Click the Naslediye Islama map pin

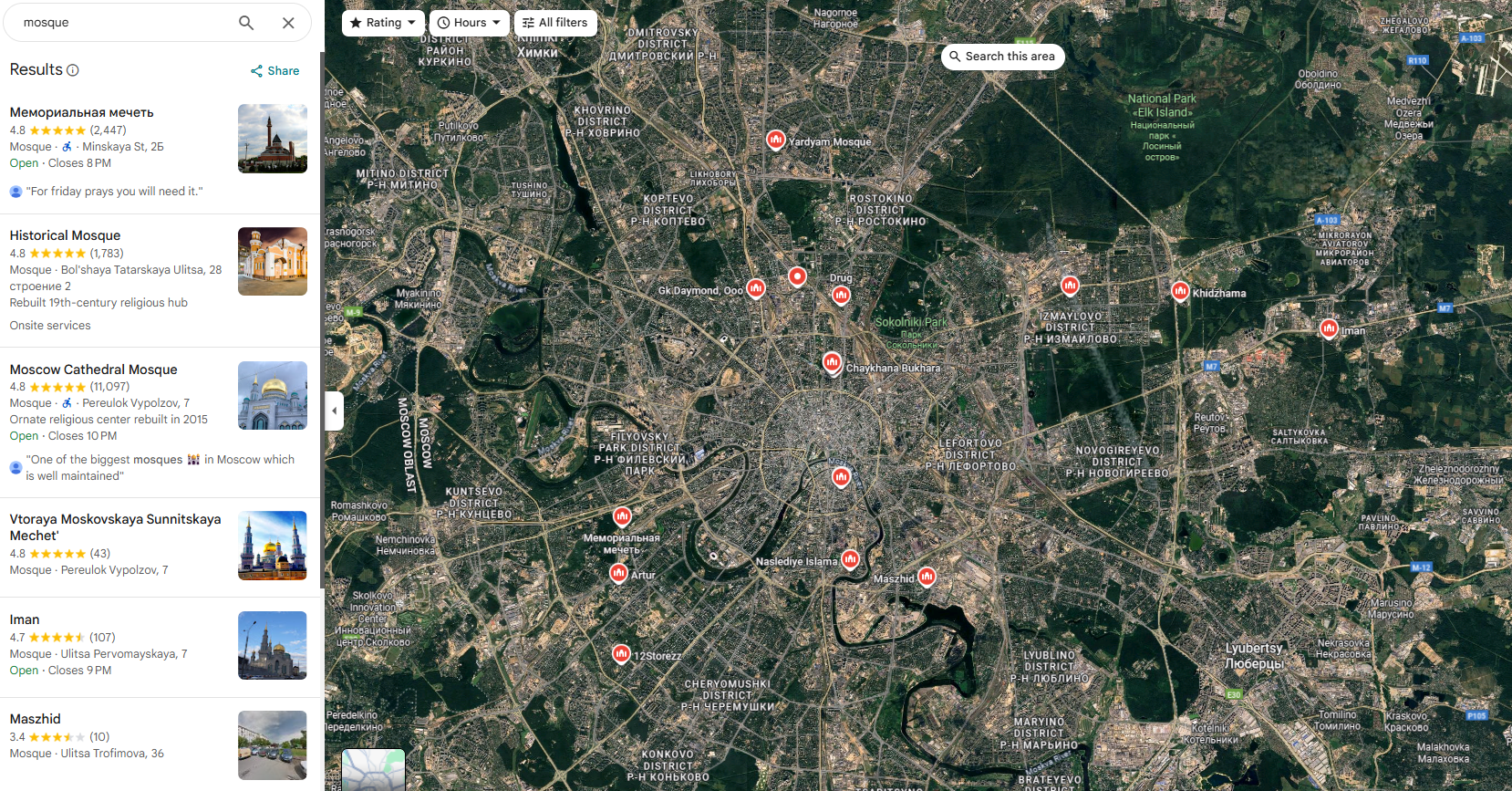pos(850,559)
